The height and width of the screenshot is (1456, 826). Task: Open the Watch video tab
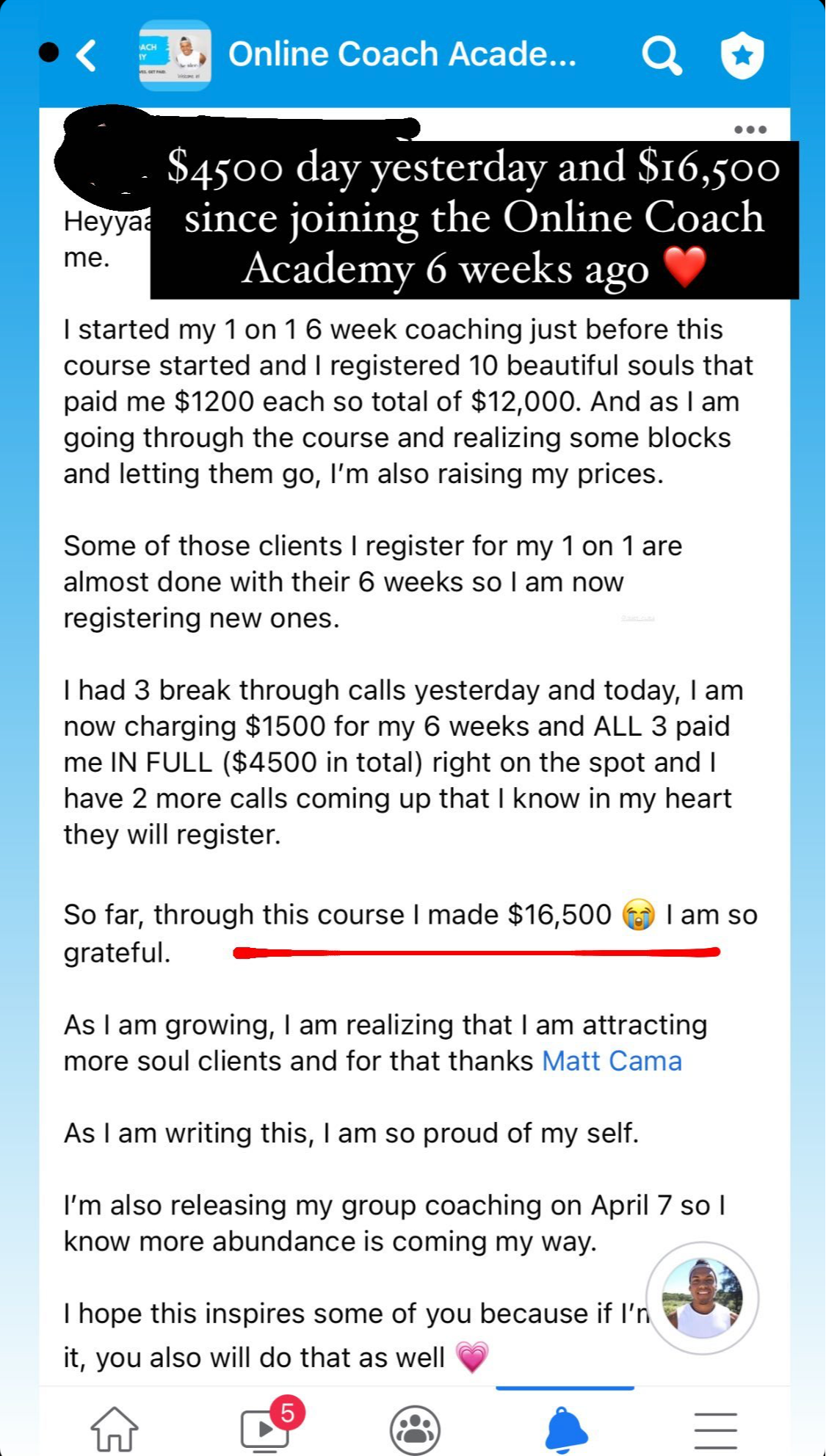(x=264, y=1429)
